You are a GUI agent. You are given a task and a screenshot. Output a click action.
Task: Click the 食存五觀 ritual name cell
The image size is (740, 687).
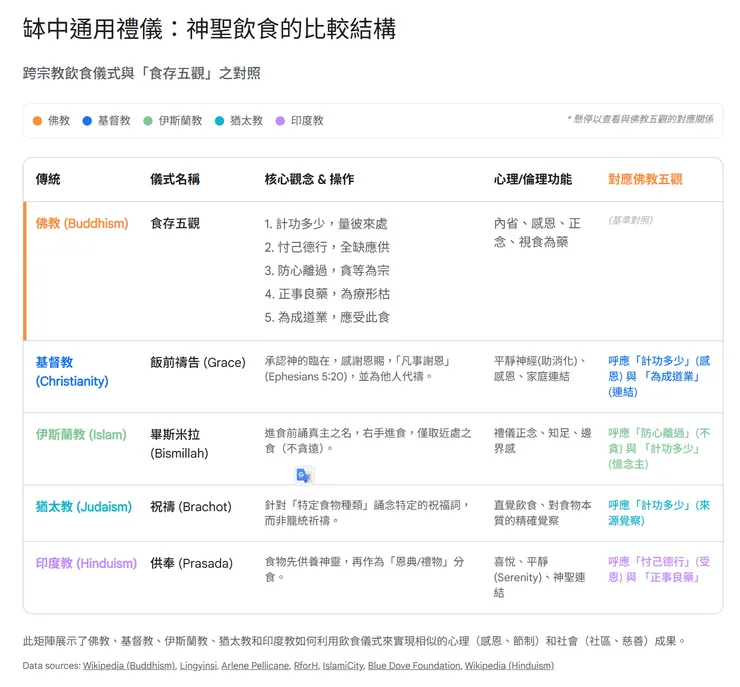pyautogui.click(x=175, y=223)
